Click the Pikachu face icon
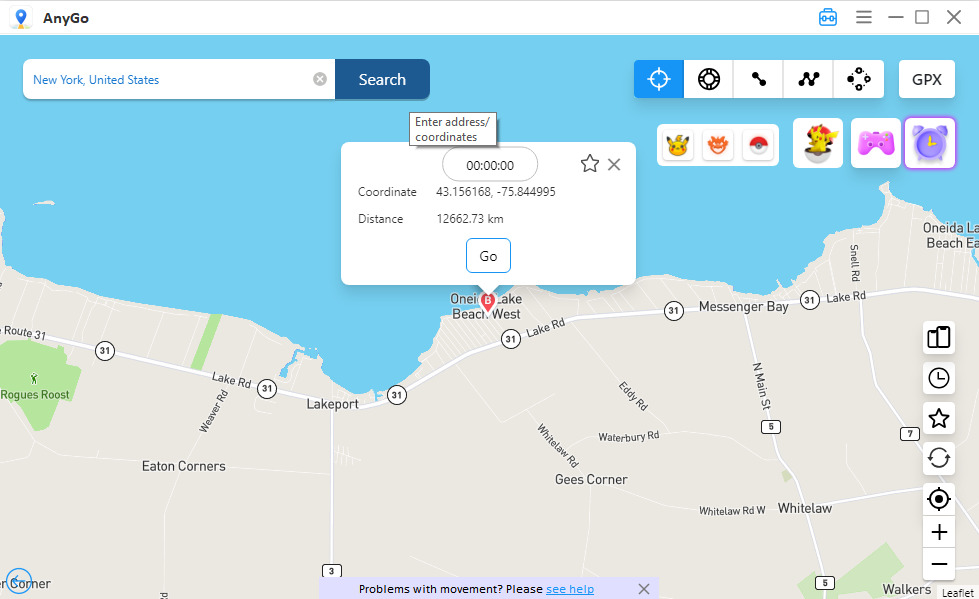This screenshot has height=599, width=979. pyautogui.click(x=678, y=145)
